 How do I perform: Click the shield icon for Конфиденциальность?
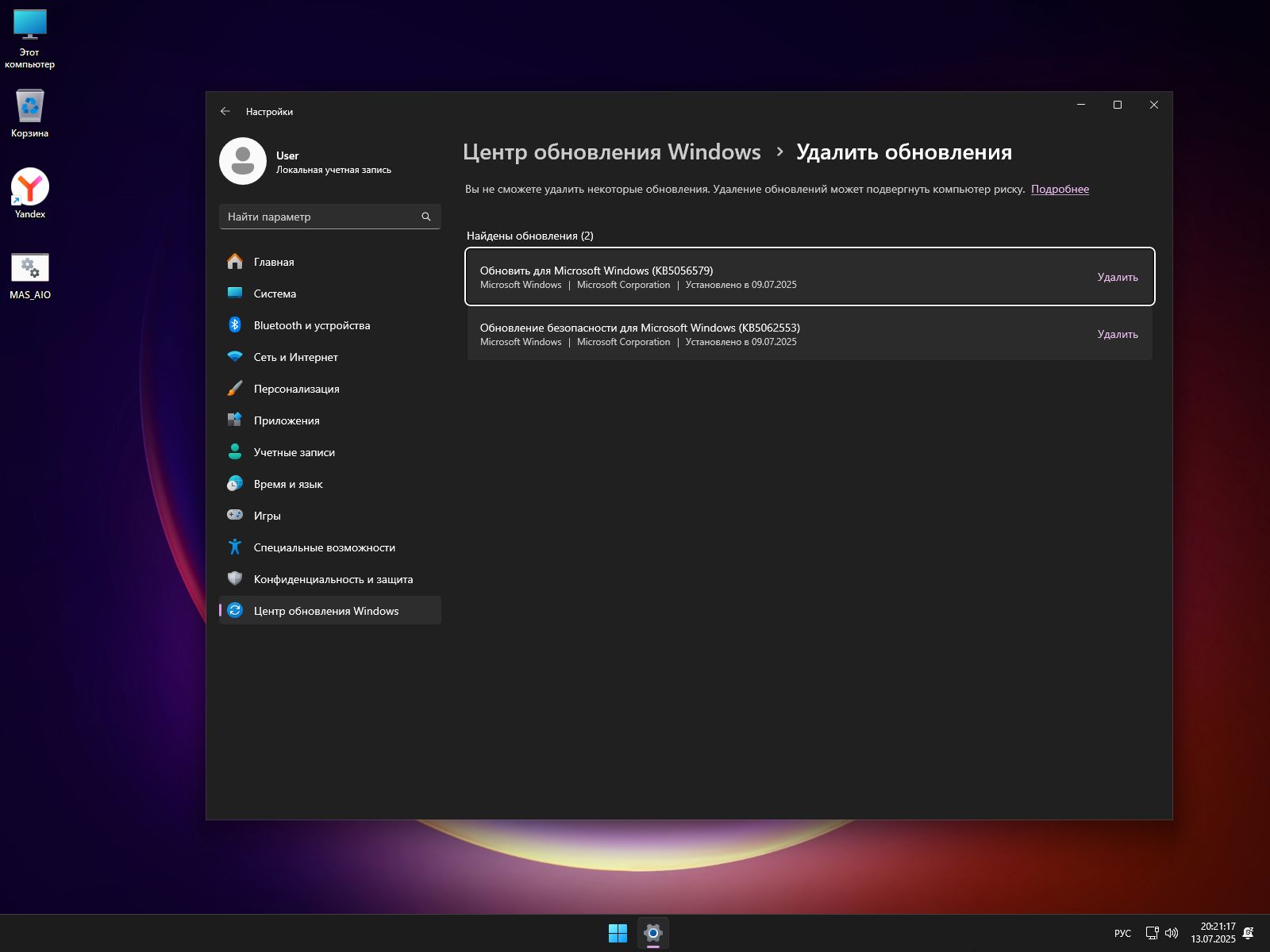235,578
